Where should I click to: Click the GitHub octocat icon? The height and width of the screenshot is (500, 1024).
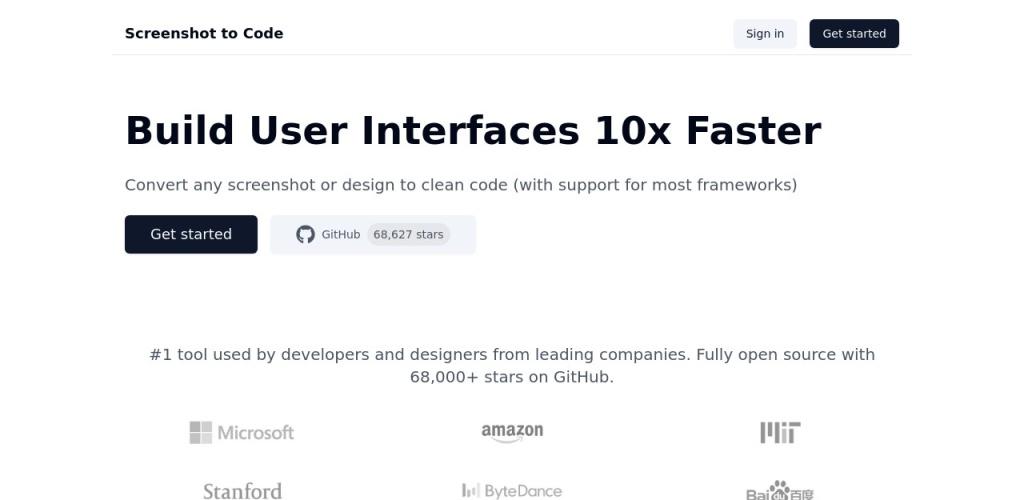point(305,234)
